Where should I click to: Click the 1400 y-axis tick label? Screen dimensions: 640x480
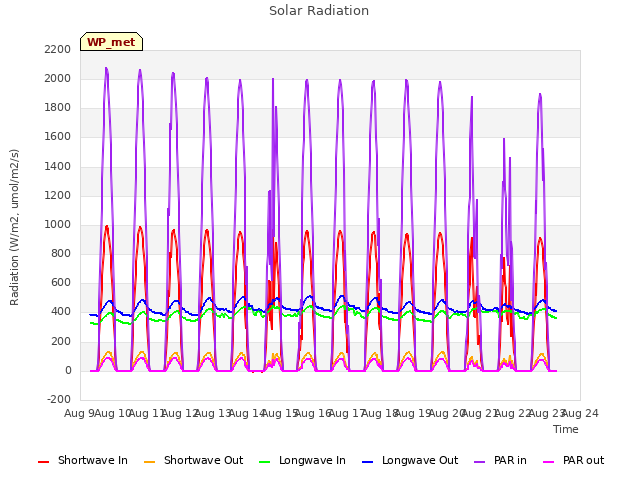coord(58,166)
